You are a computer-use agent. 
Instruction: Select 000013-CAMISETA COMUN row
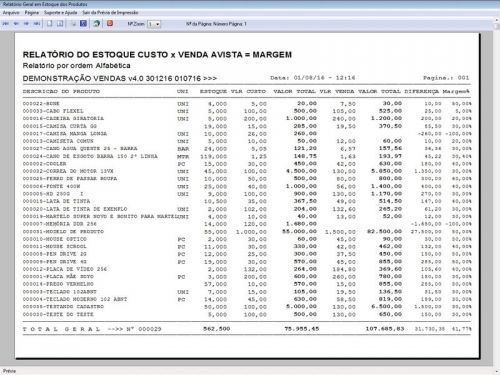click(x=247, y=141)
